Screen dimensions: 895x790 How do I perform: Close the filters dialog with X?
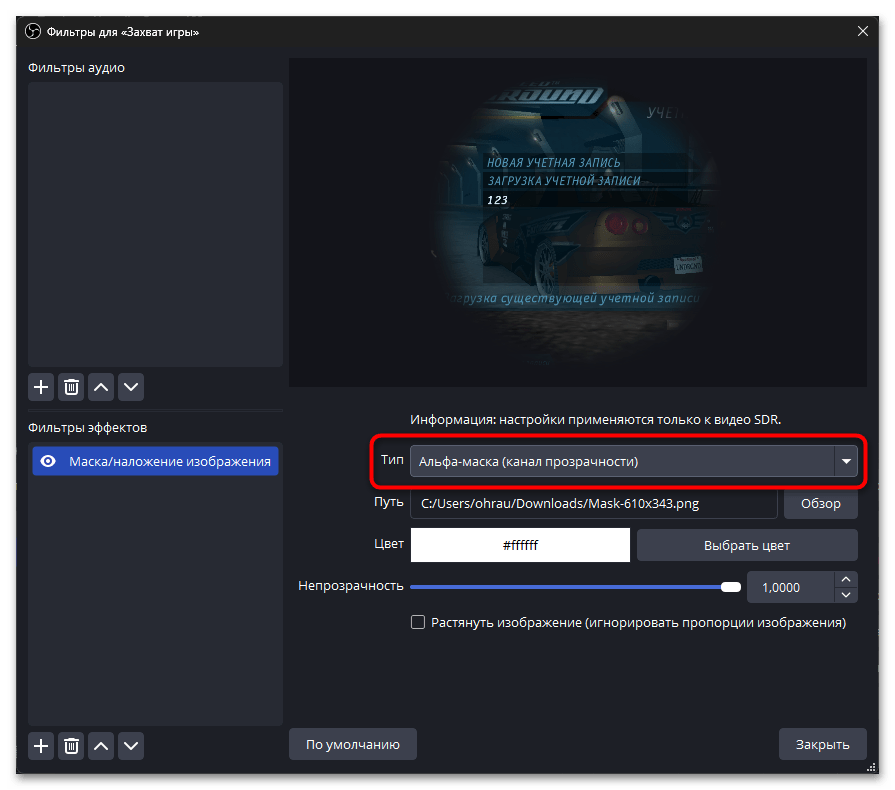[862, 31]
